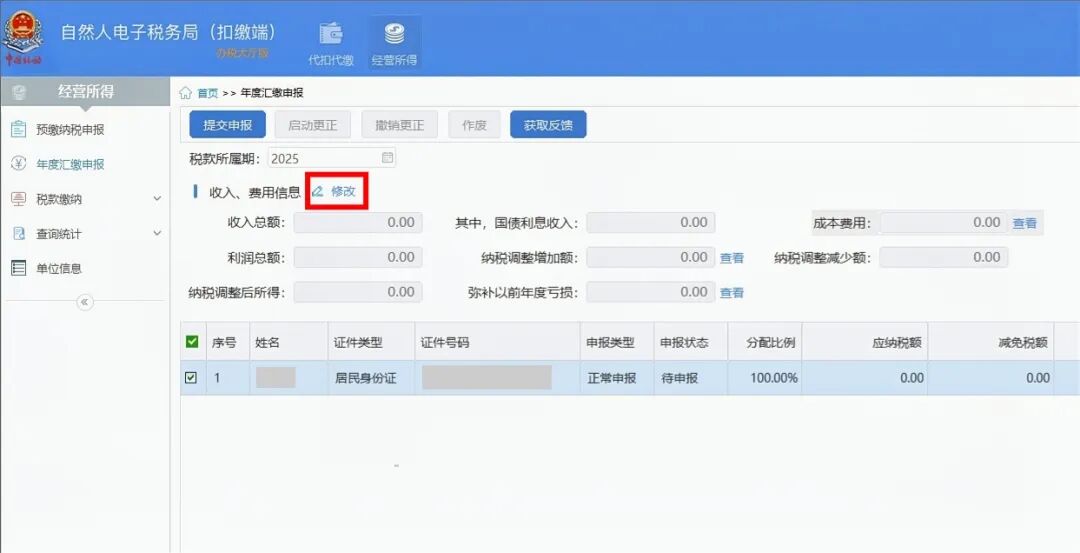Select the 经营所得 coins icon
The width and height of the screenshot is (1080, 553).
pos(394,34)
